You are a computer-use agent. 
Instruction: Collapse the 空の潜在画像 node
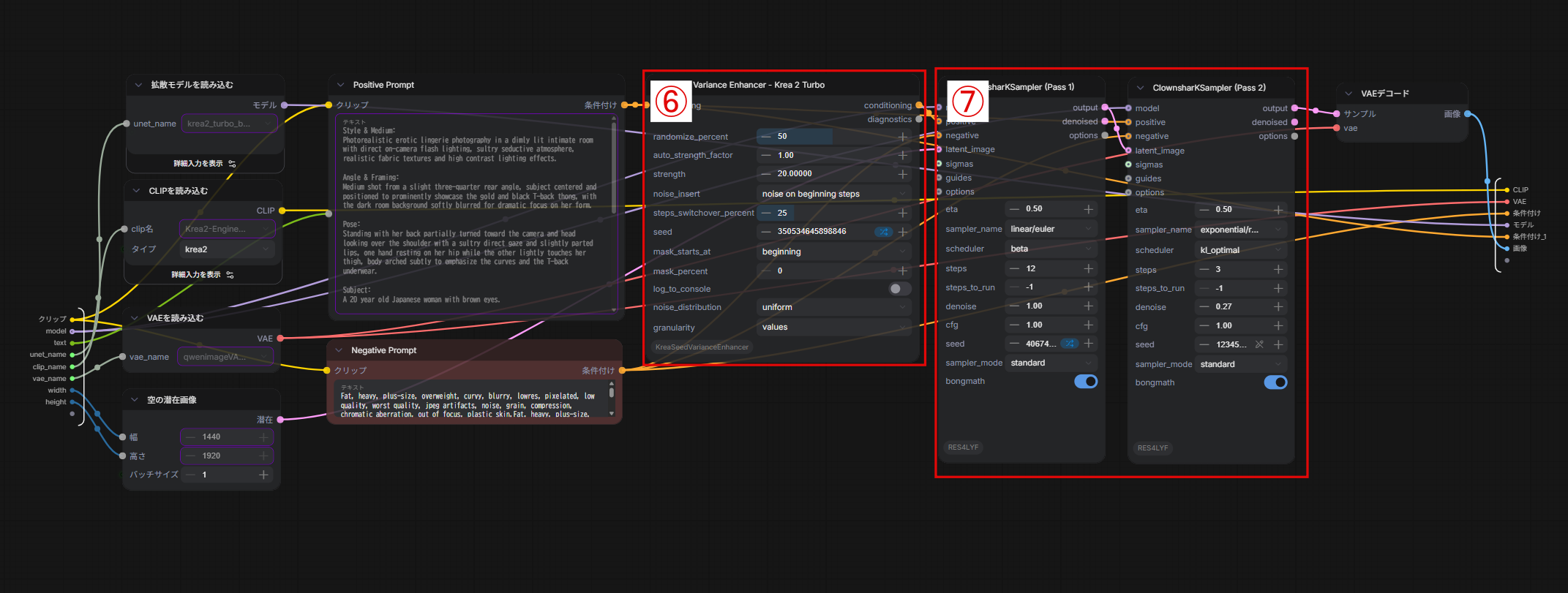click(x=135, y=400)
